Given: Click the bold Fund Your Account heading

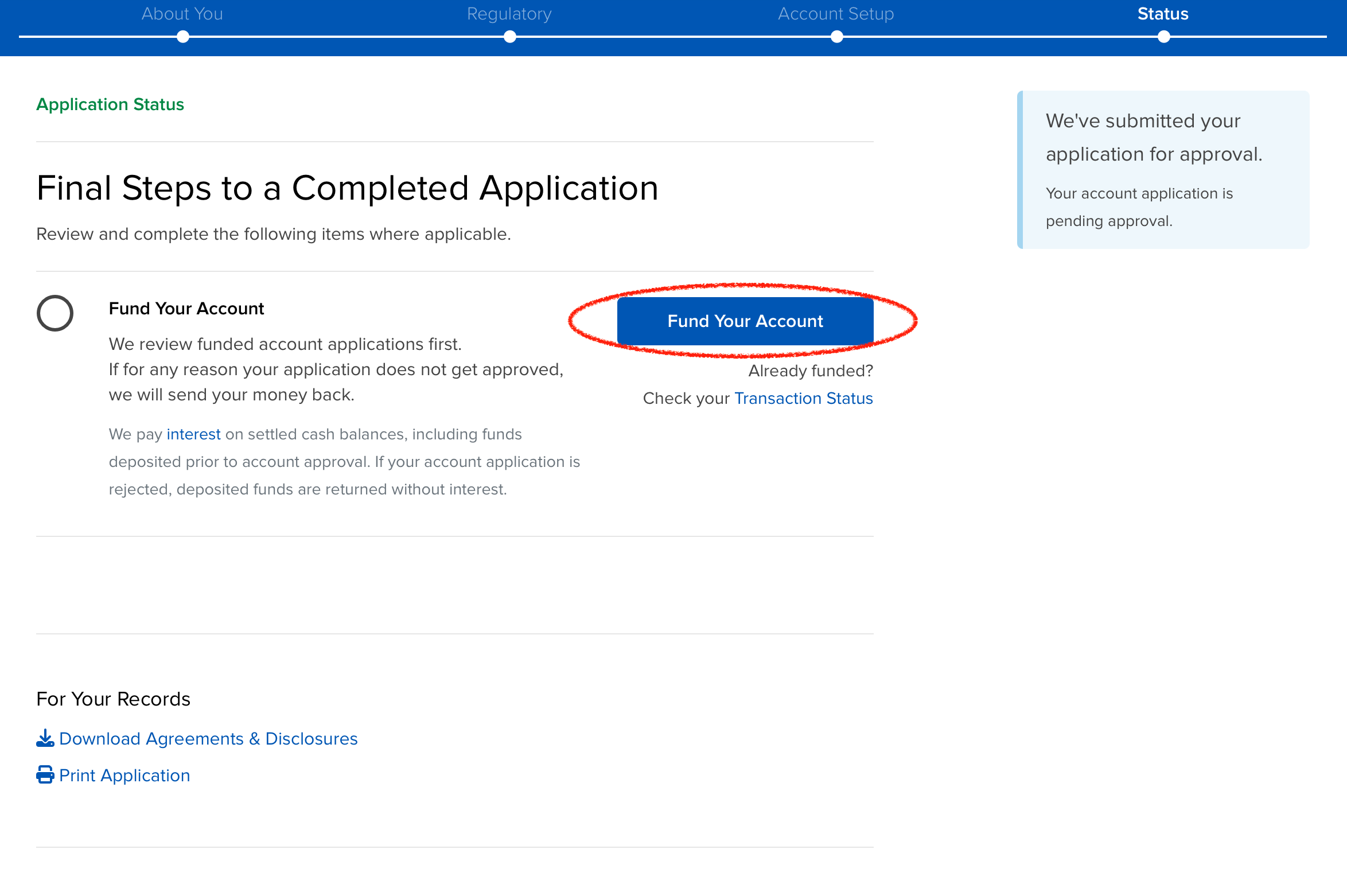Looking at the screenshot, I should coord(186,309).
